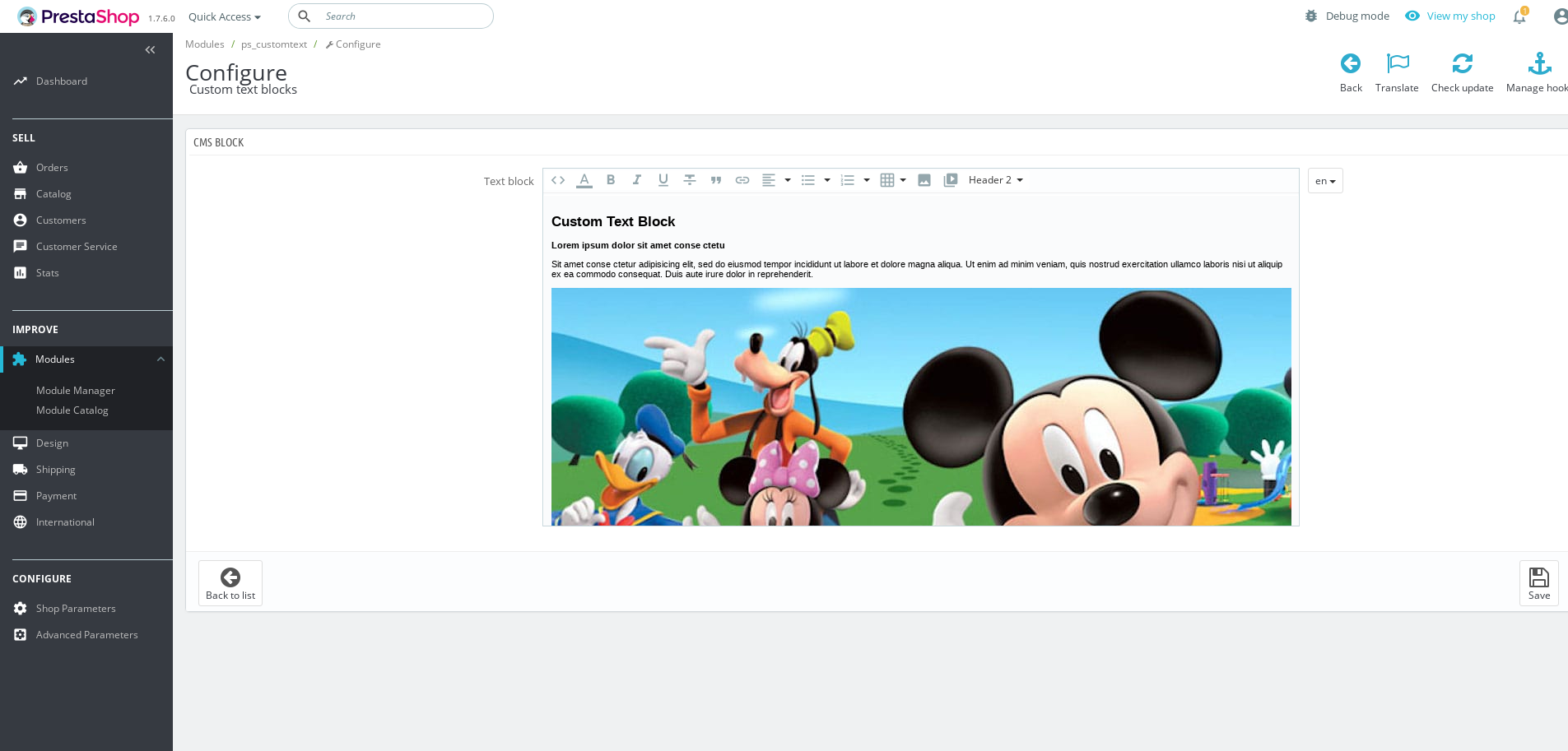The width and height of the screenshot is (1568, 751).
Task: Click Manage hooks anchor button
Action: point(1537,73)
